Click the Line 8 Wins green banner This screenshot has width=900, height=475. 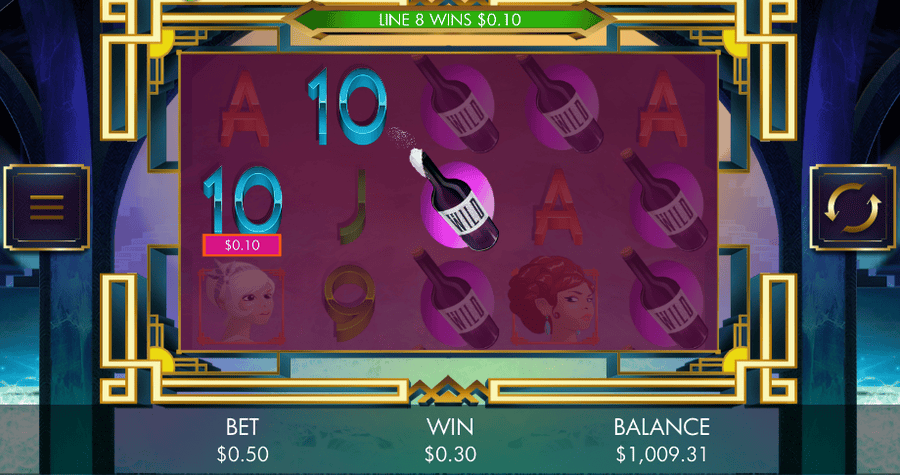(449, 20)
